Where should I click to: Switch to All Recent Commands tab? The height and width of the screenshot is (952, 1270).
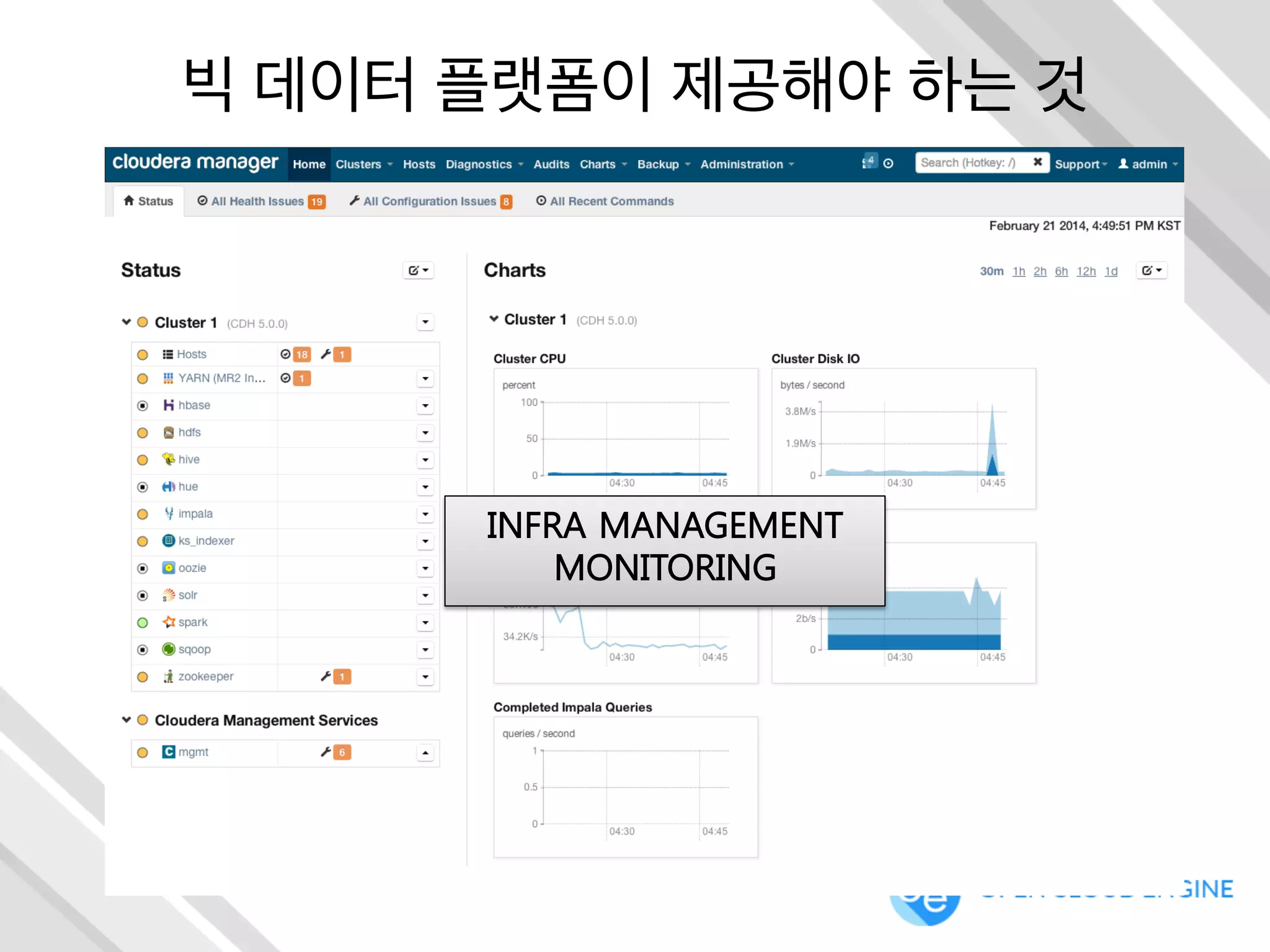pyautogui.click(x=605, y=201)
